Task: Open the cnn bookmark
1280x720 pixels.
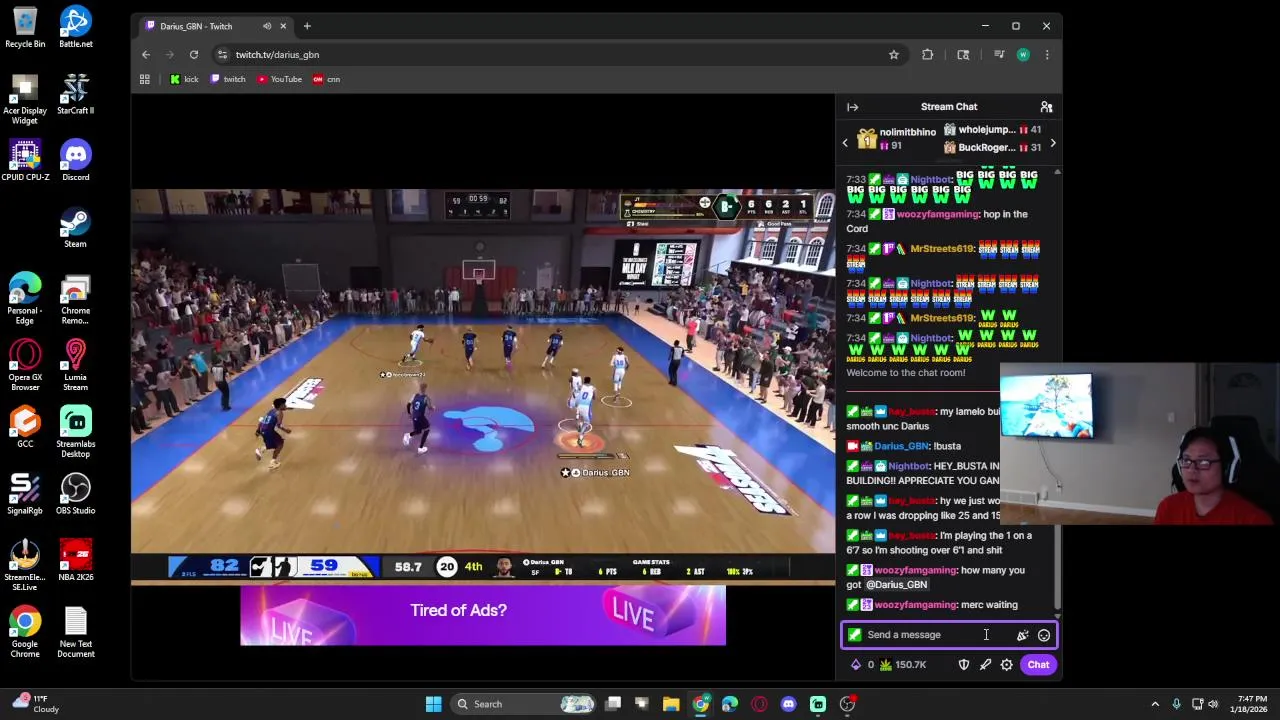Action: tap(327, 79)
